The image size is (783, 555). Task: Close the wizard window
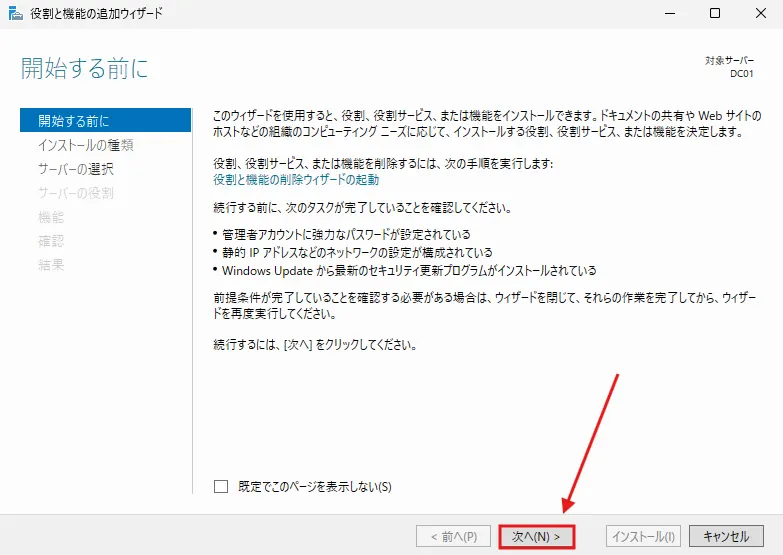(x=761, y=13)
